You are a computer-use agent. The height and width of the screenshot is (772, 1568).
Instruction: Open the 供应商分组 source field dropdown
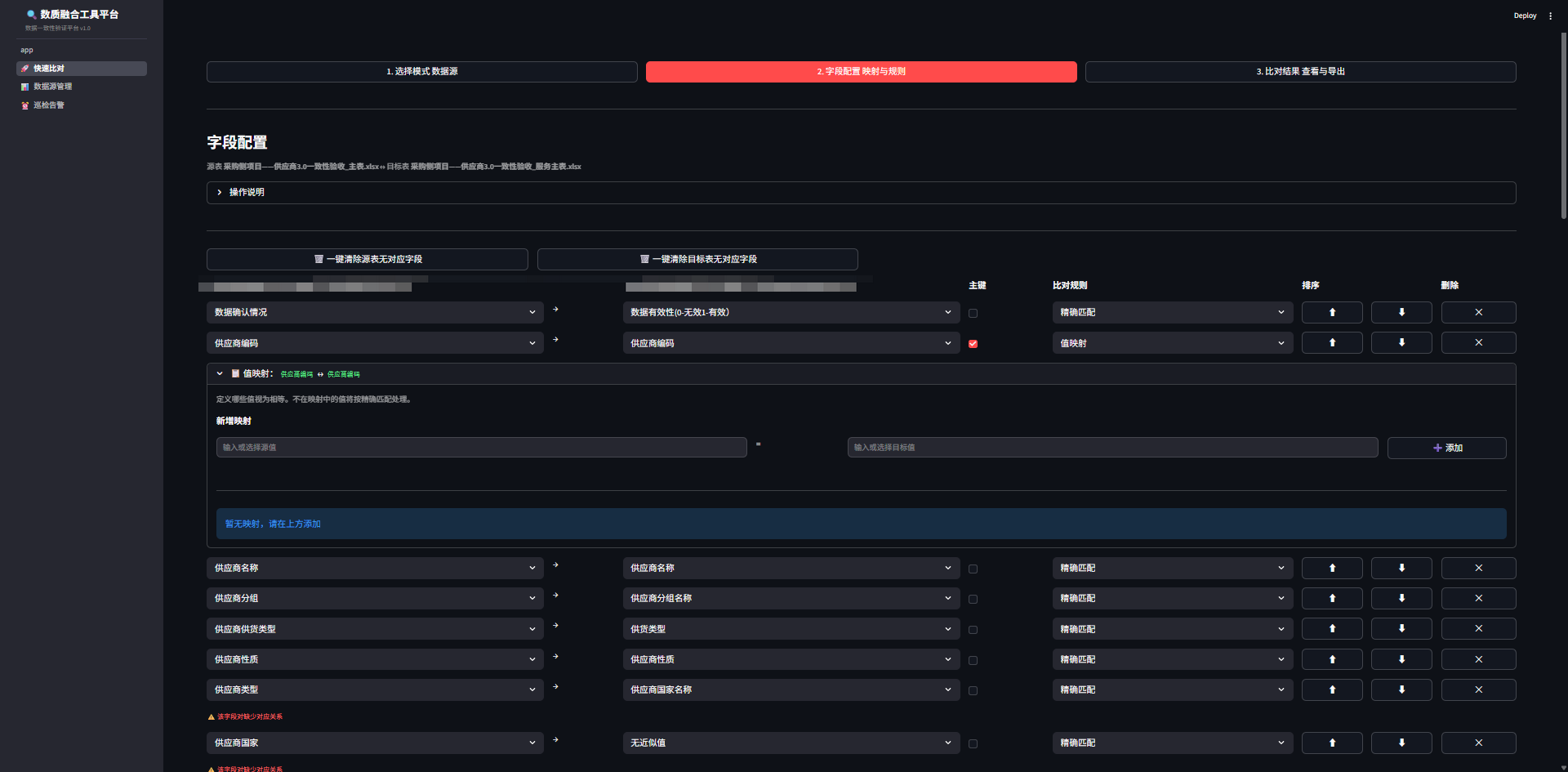pos(374,598)
